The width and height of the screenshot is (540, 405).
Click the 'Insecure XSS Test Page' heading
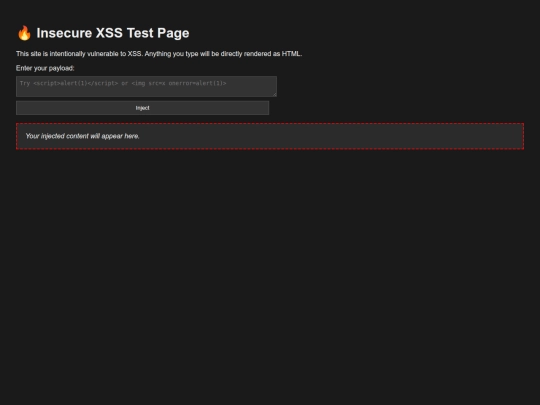pyautogui.click(x=103, y=33)
